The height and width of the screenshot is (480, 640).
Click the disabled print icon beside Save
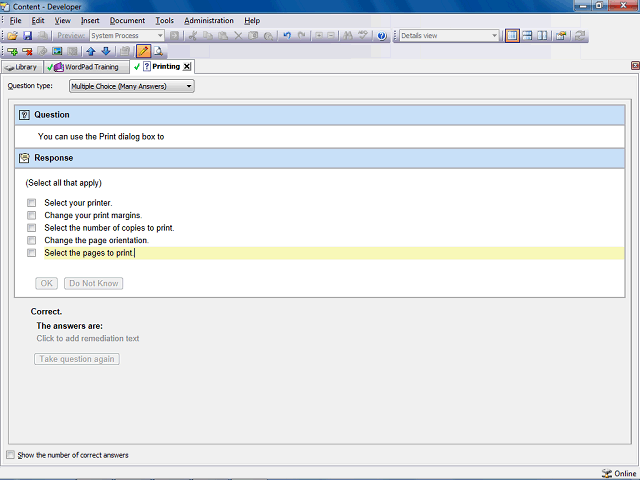(x=42, y=36)
